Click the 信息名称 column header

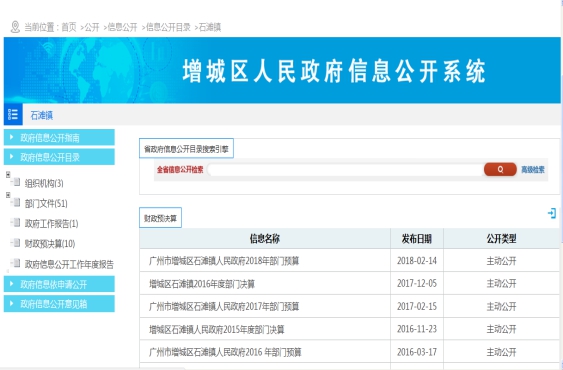(265, 239)
